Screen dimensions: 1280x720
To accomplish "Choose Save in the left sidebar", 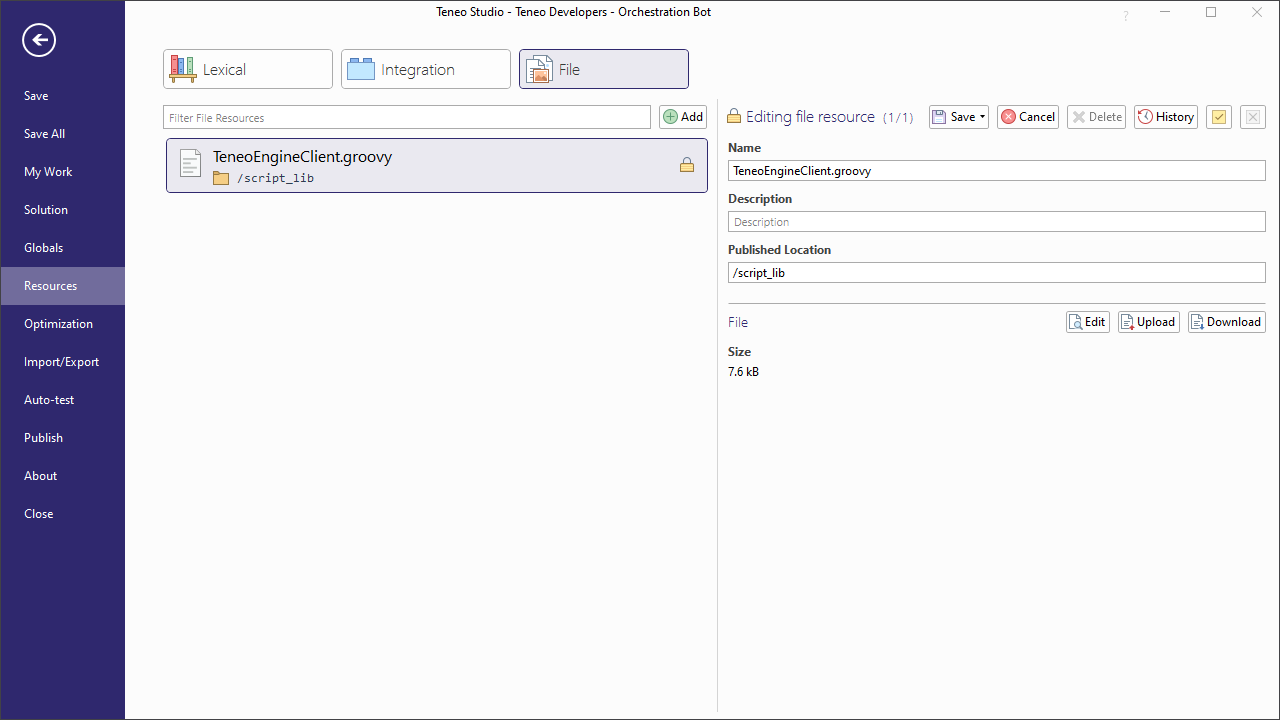I will [62, 96].
